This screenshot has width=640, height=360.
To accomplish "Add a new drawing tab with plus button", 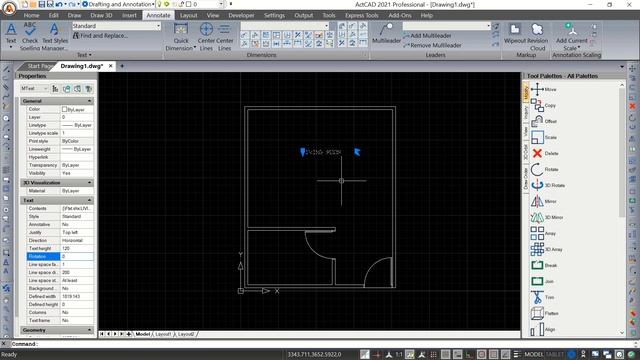I will [122, 66].
